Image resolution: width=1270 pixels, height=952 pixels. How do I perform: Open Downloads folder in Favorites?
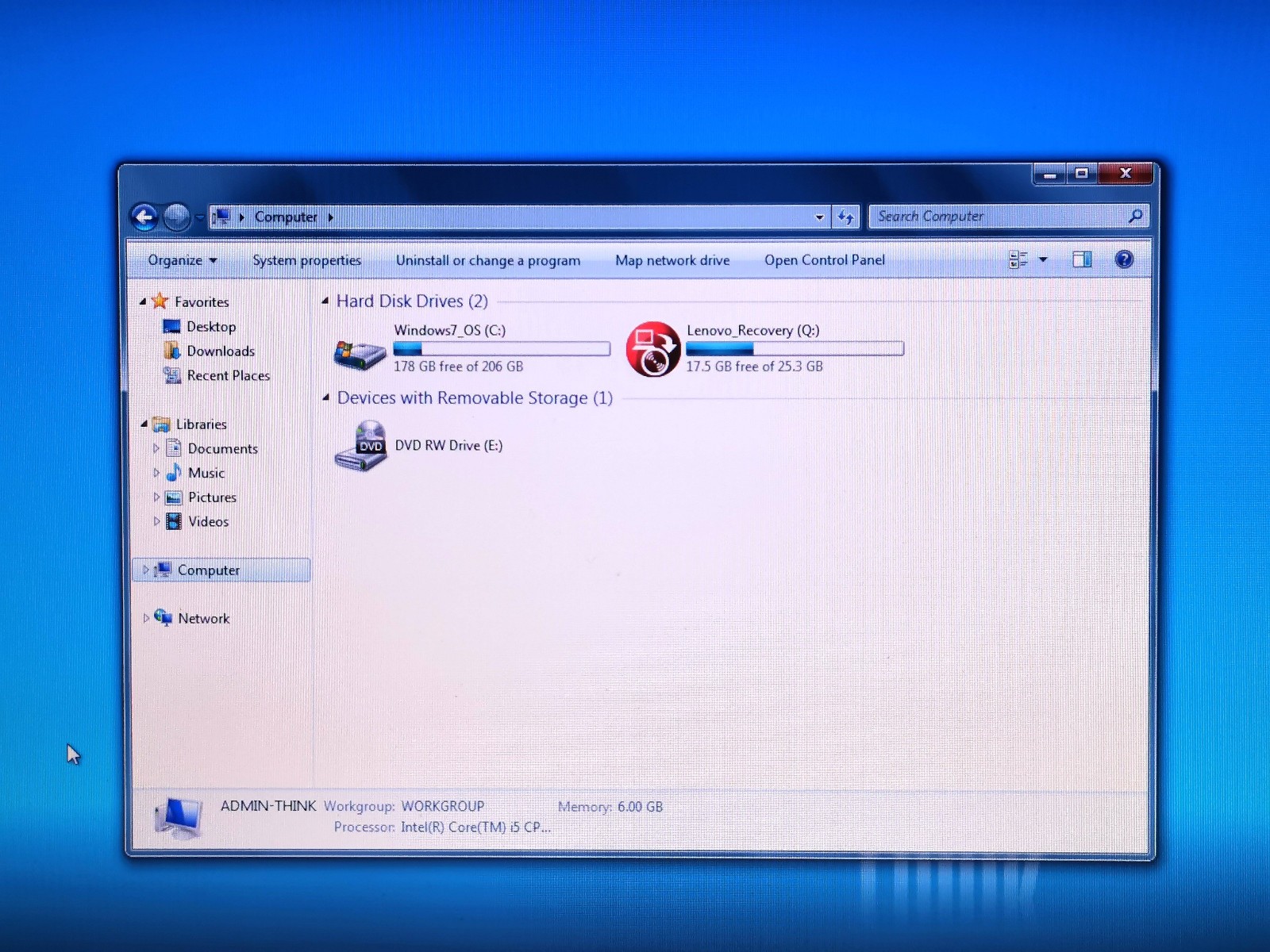coord(221,351)
